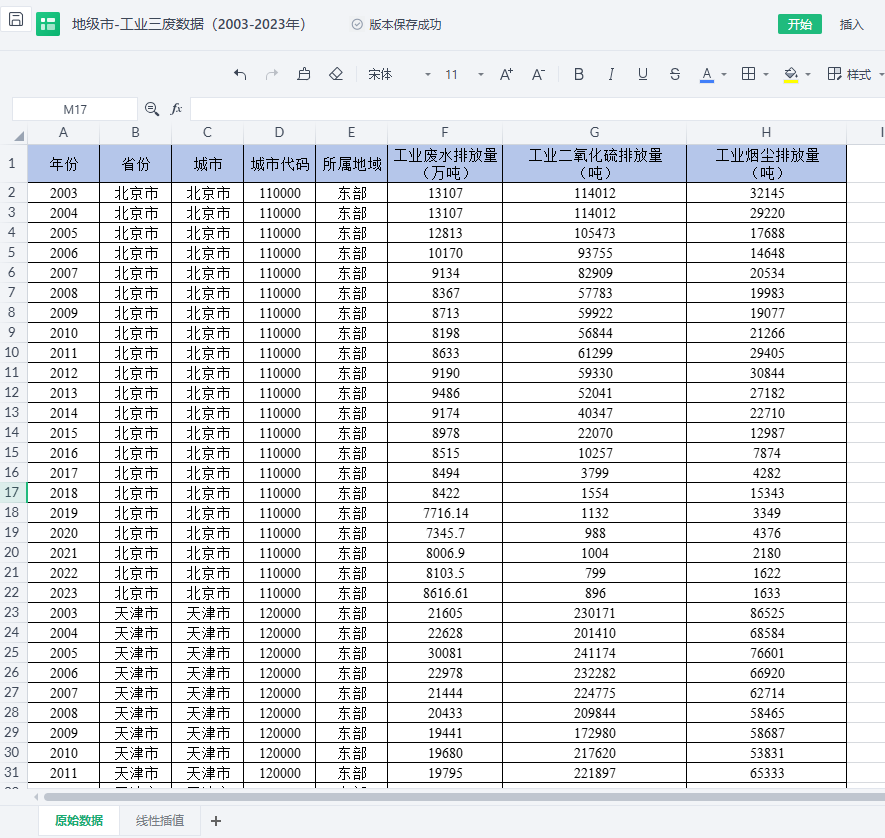
Task: Click the 120000 cell in row 23
Action: [279, 613]
